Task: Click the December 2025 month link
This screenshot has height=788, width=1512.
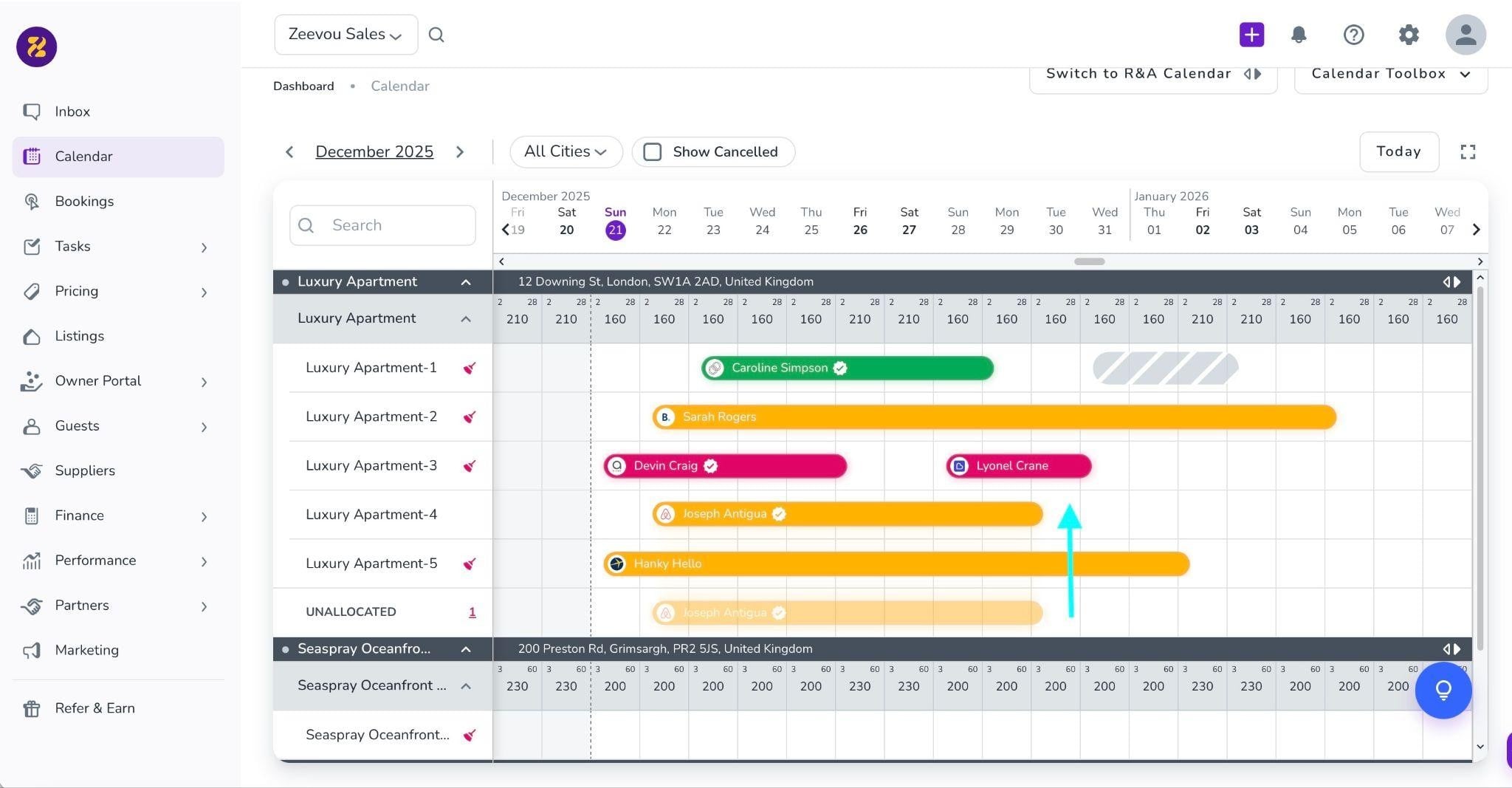Action: [x=374, y=152]
